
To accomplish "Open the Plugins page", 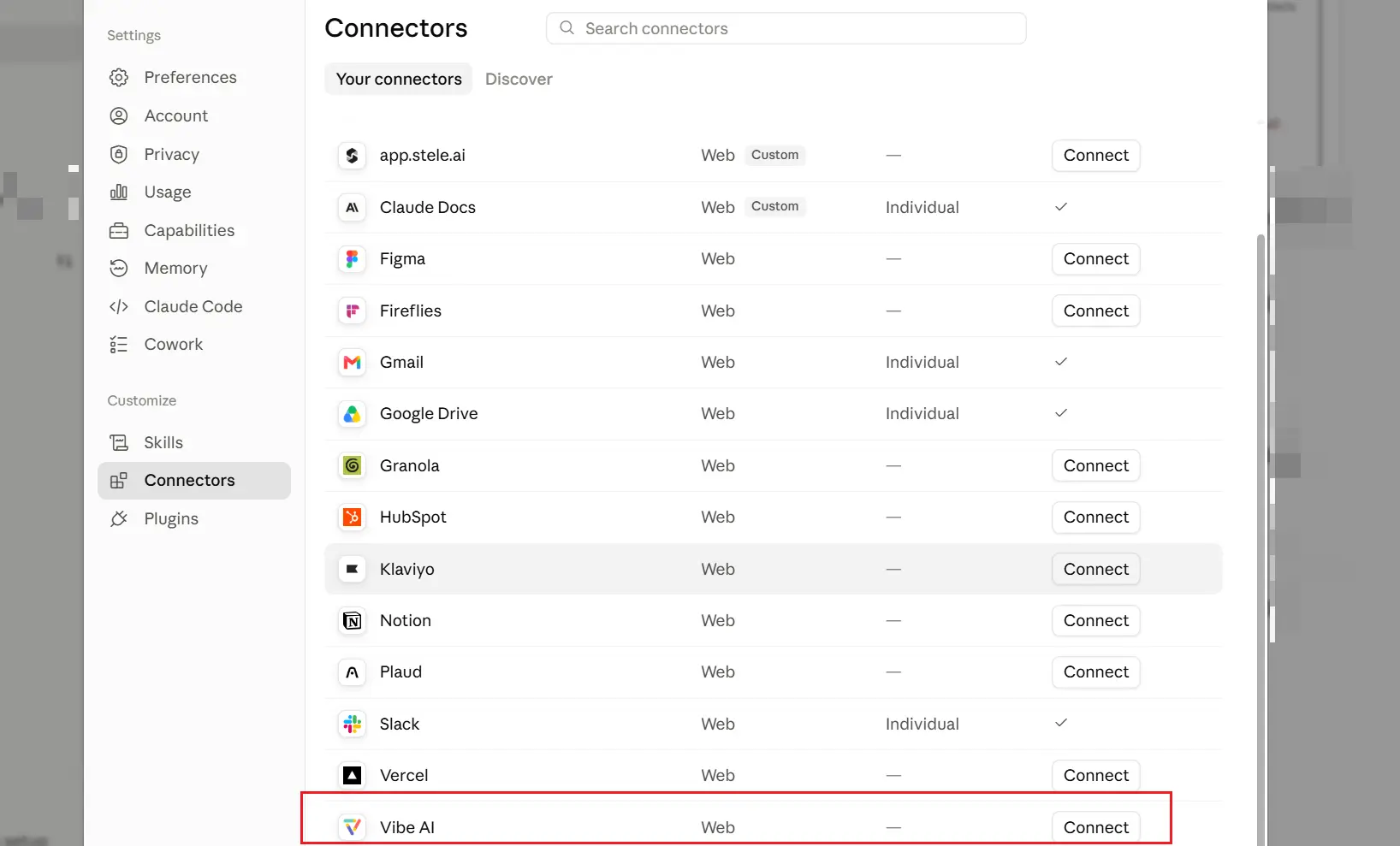I will coord(194,518).
